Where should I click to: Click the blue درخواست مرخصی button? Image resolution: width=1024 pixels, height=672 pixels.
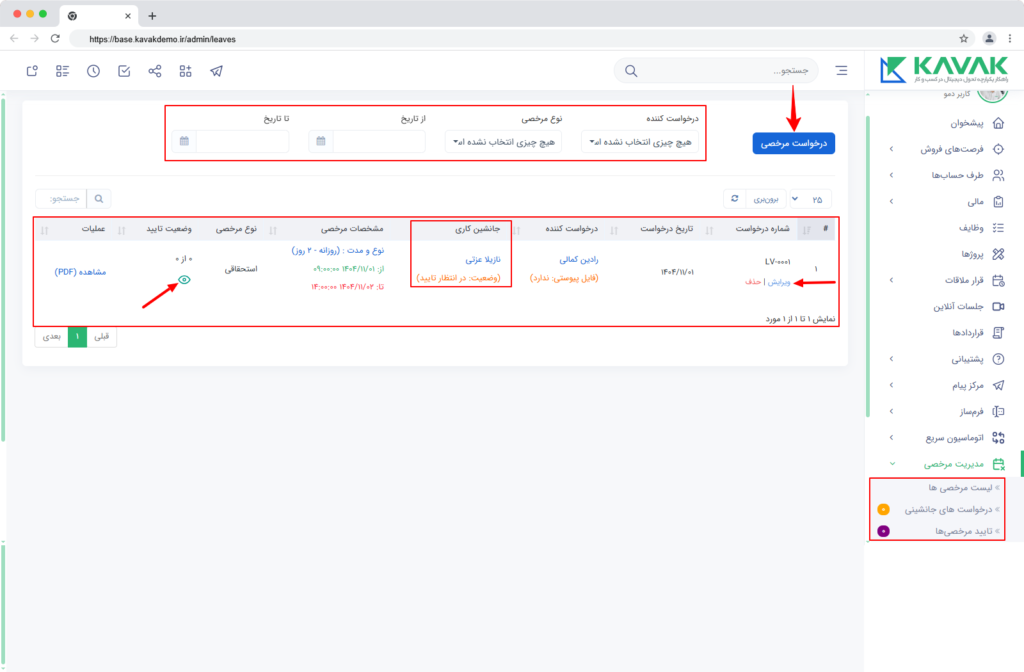click(x=793, y=144)
